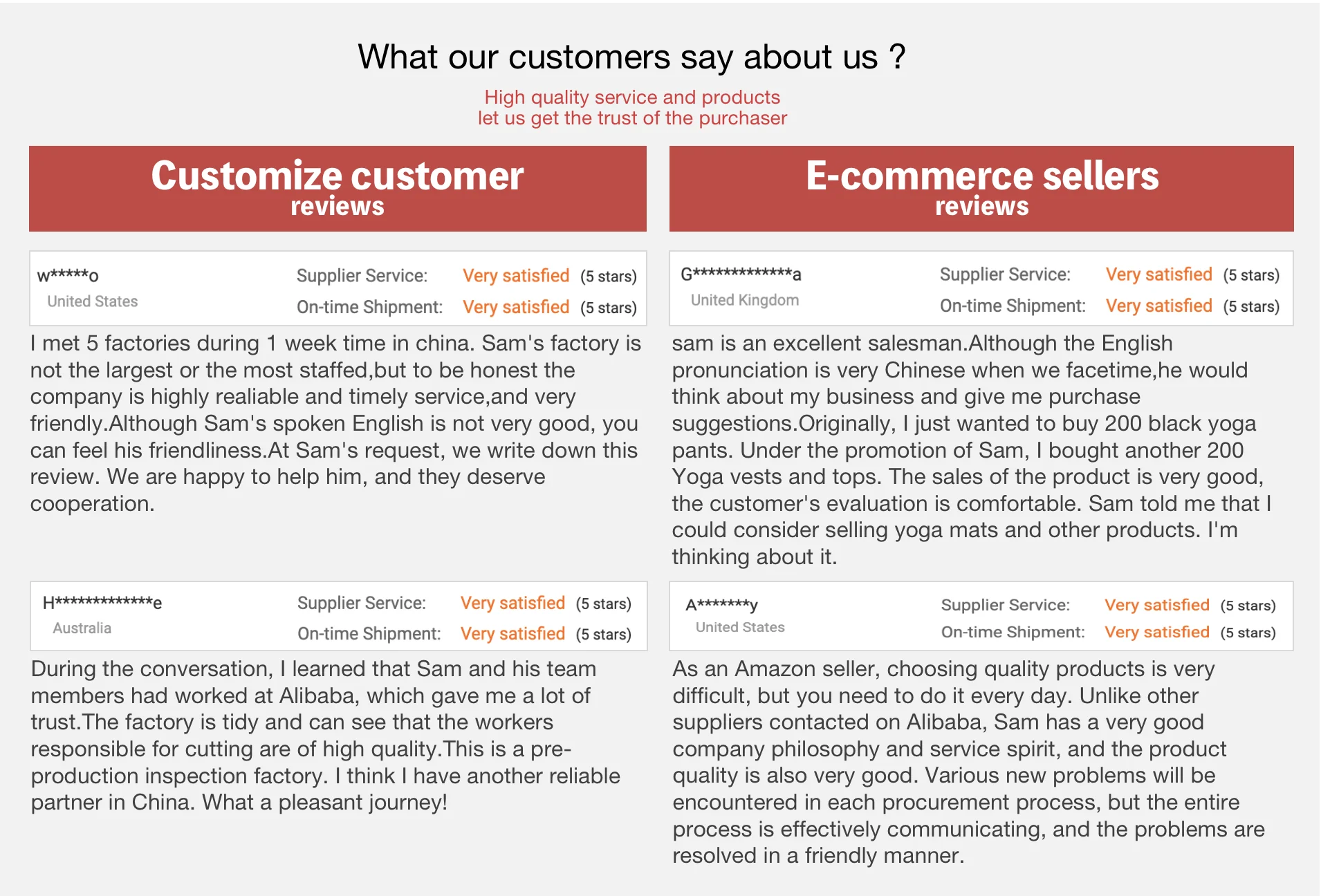Screen dimensions: 1321x896
Task: Click On-time Shipment "(5 stars)" for A*******y
Action: point(1248,633)
